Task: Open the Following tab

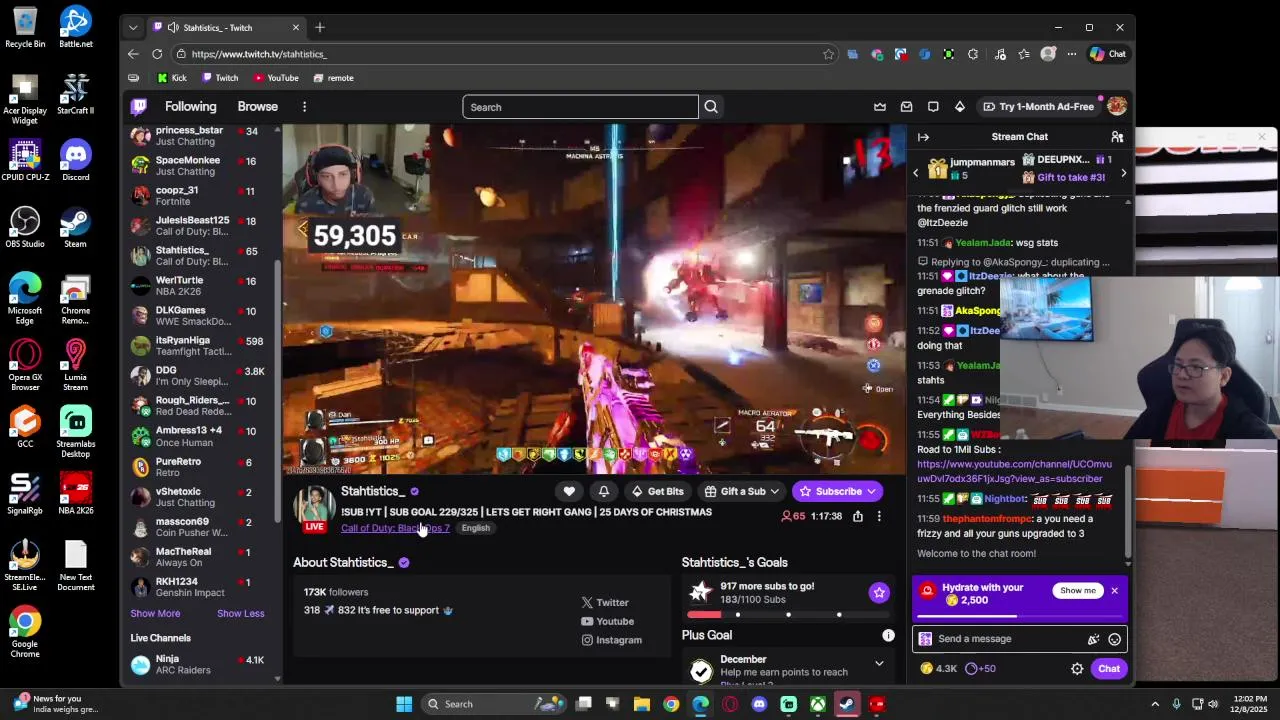Action: click(190, 106)
